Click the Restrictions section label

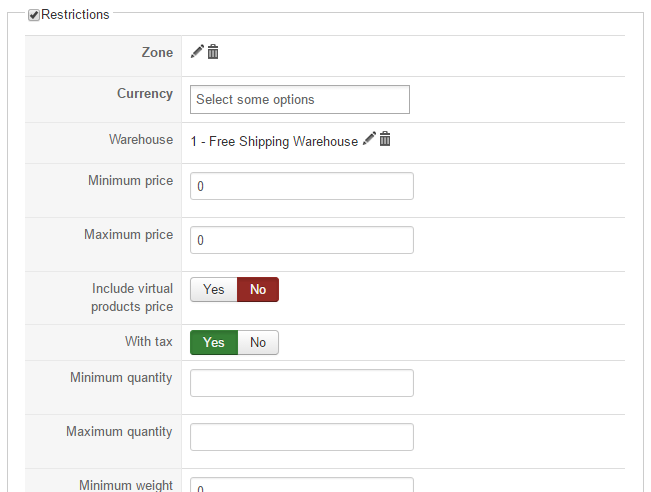[x=75, y=15]
